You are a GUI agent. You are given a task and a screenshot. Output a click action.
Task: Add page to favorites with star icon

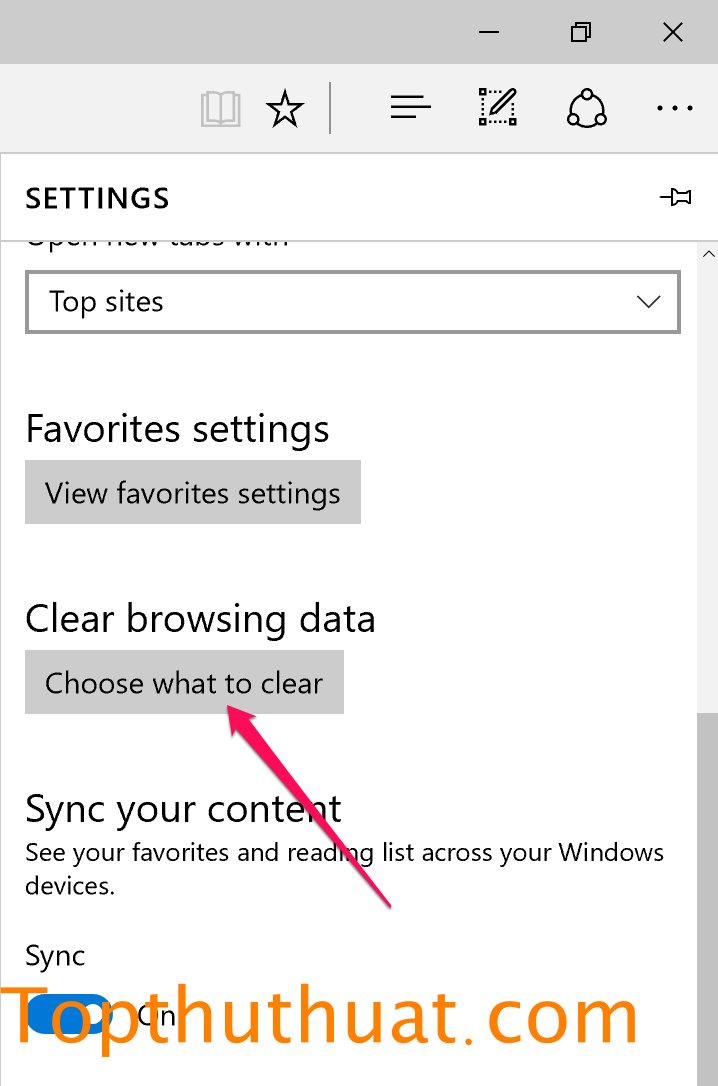(285, 109)
